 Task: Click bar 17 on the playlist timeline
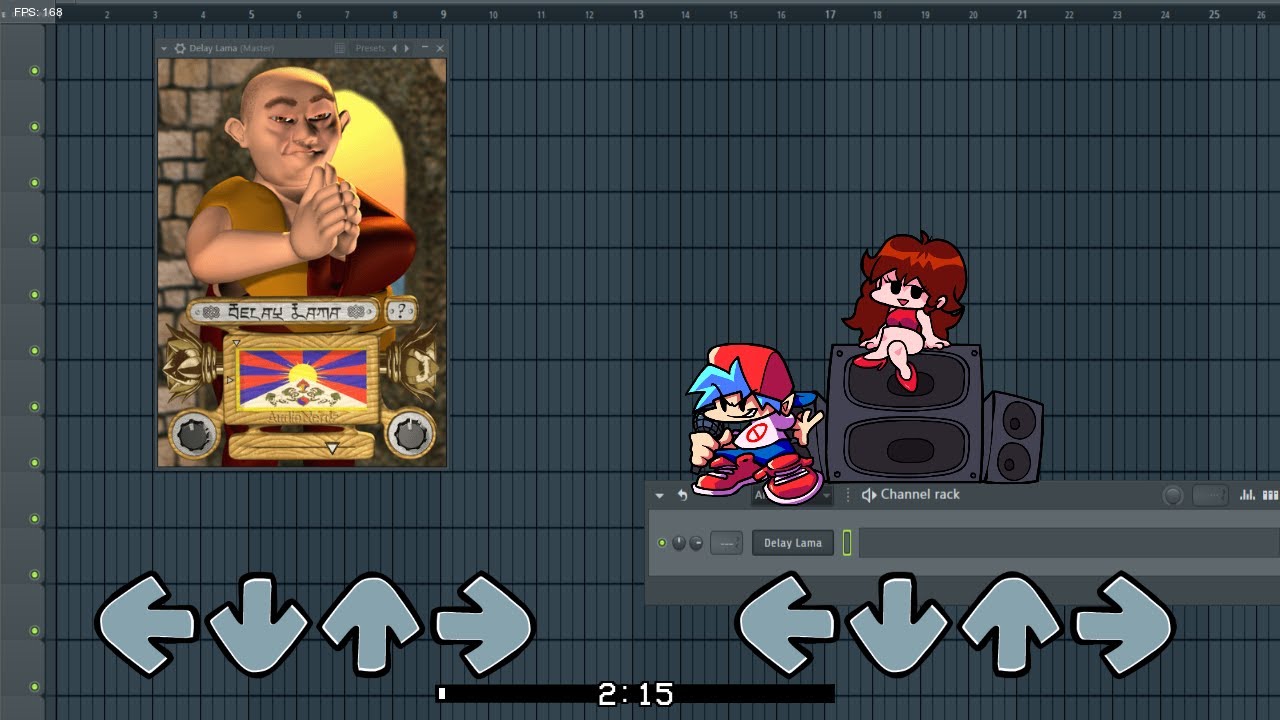[x=829, y=14]
